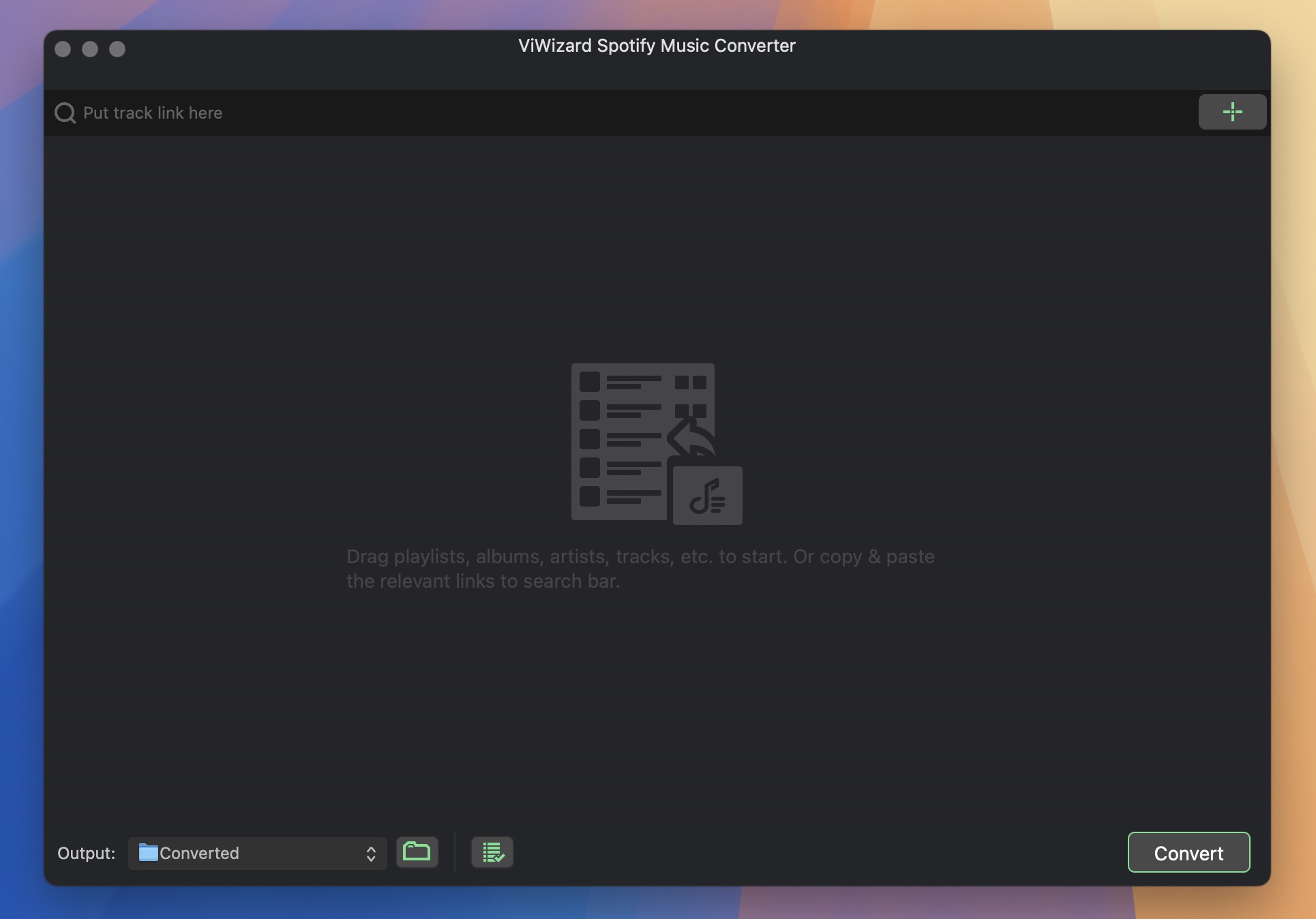Click the playlist management icon bottom bar
Image resolution: width=1316 pixels, height=919 pixels.
492,852
